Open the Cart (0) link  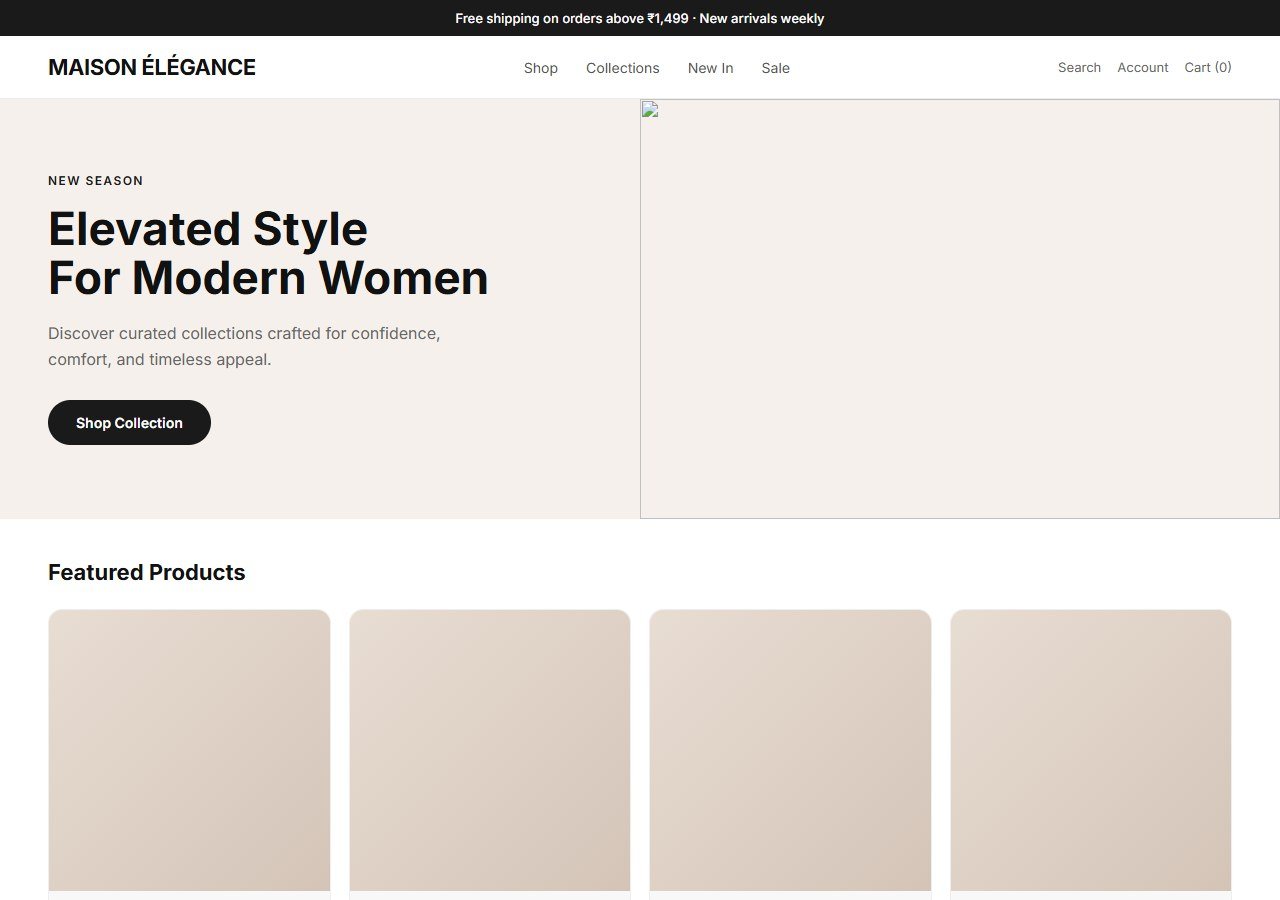click(1208, 67)
